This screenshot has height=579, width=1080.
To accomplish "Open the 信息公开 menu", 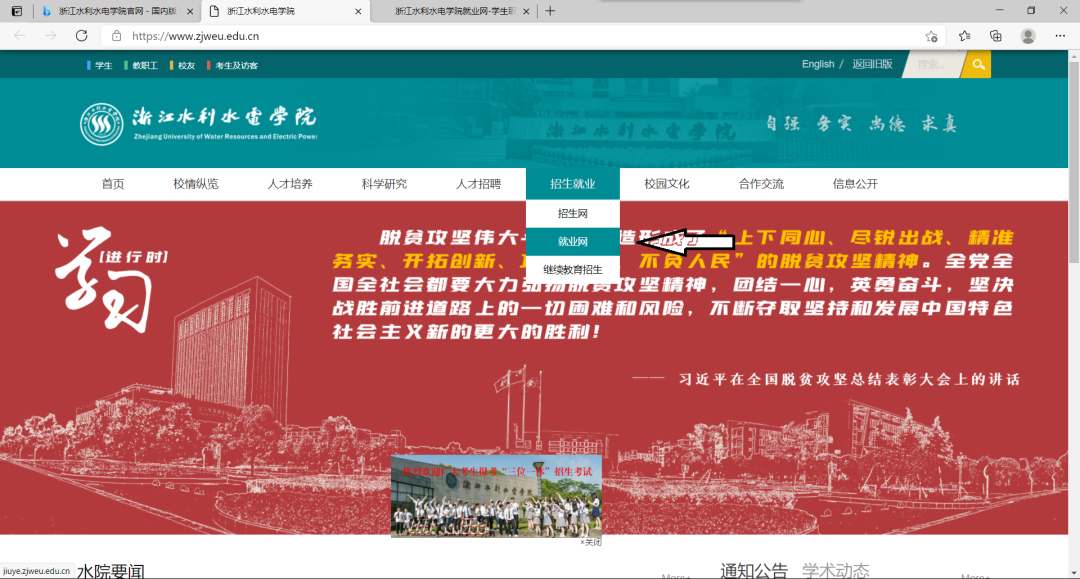I will tap(855, 184).
